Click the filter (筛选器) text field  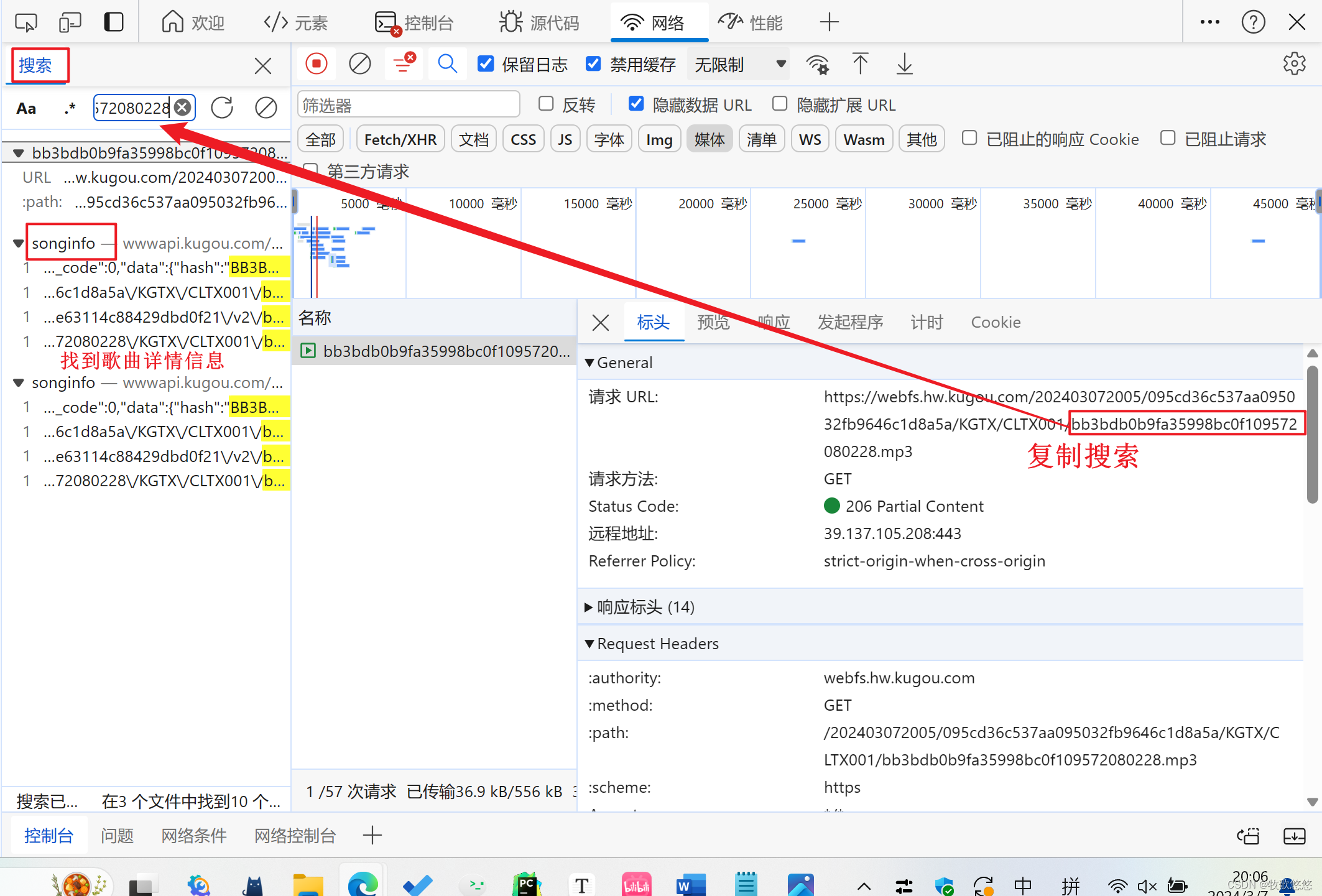[x=409, y=104]
